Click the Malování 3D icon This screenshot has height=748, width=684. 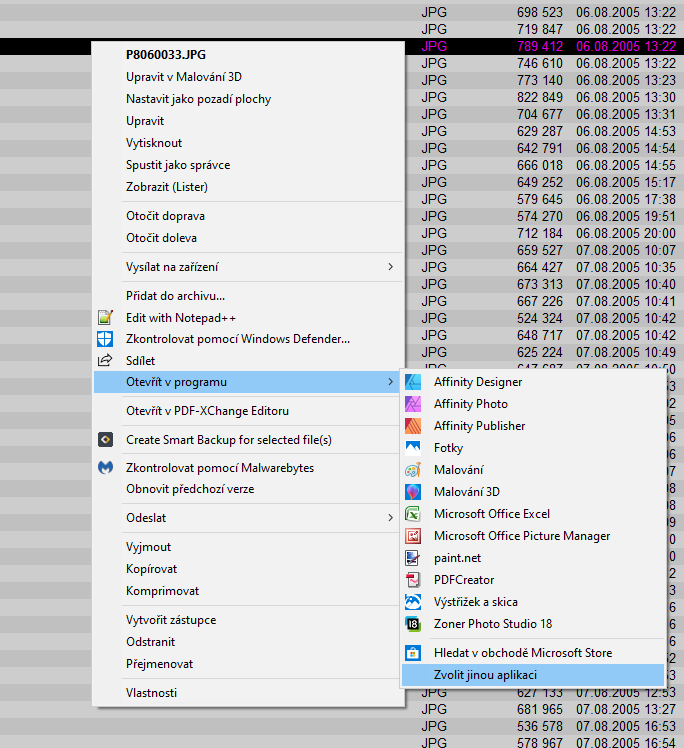tap(413, 492)
